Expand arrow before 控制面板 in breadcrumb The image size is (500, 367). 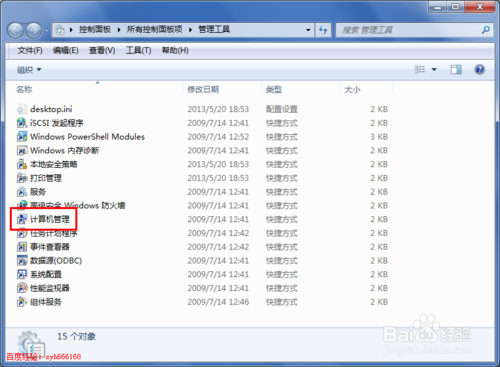click(x=71, y=30)
